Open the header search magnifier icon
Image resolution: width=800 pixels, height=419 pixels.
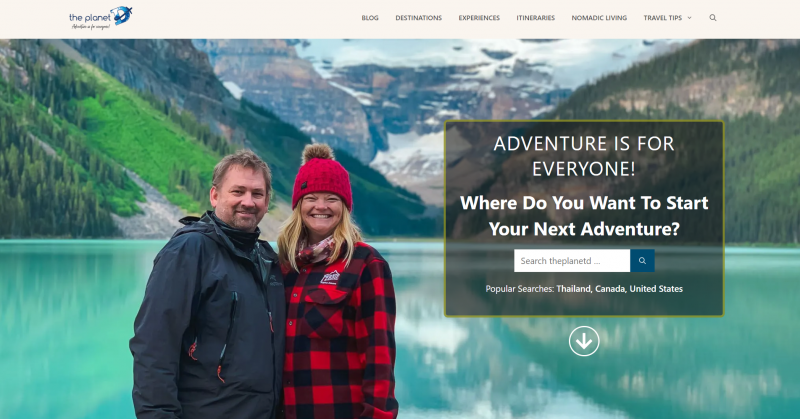click(713, 18)
